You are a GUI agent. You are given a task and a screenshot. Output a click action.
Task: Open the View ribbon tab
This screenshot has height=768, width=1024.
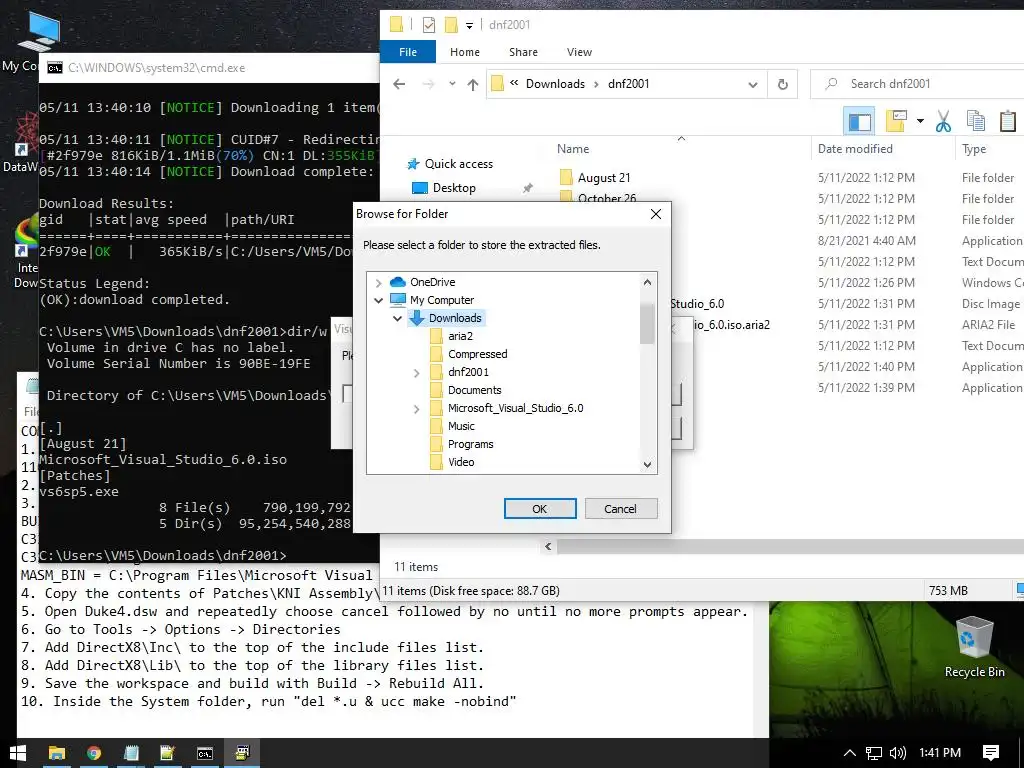[x=579, y=52]
